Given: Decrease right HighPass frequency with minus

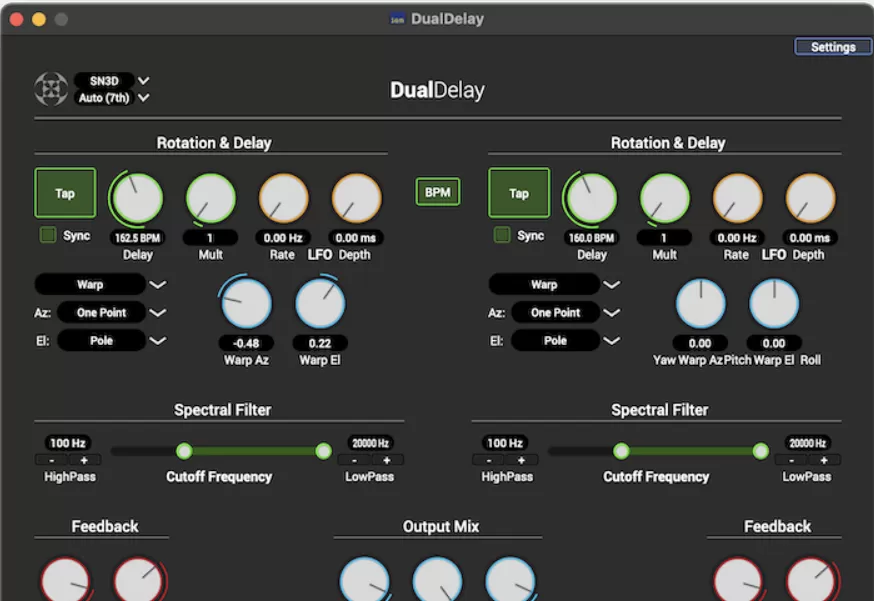Looking at the screenshot, I should point(488,461).
